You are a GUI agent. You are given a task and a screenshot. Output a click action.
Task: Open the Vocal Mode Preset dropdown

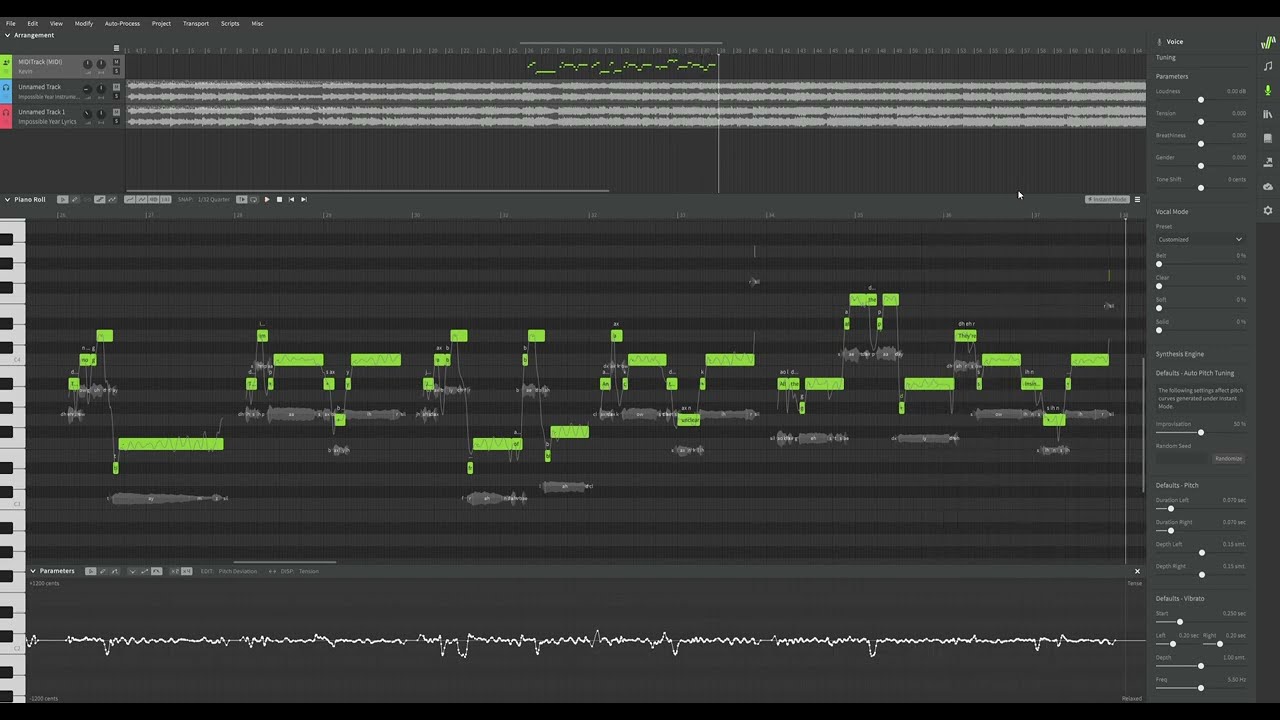click(1200, 239)
